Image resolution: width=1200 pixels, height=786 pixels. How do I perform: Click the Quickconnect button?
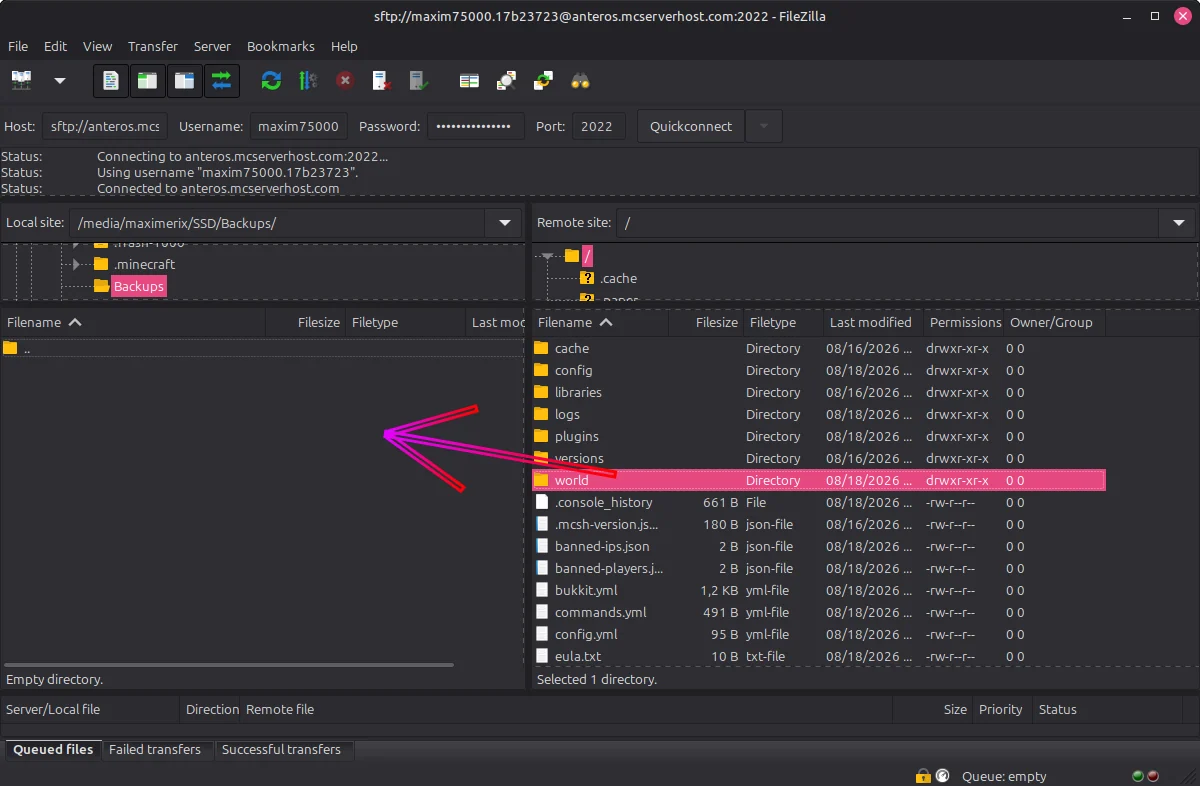(691, 126)
